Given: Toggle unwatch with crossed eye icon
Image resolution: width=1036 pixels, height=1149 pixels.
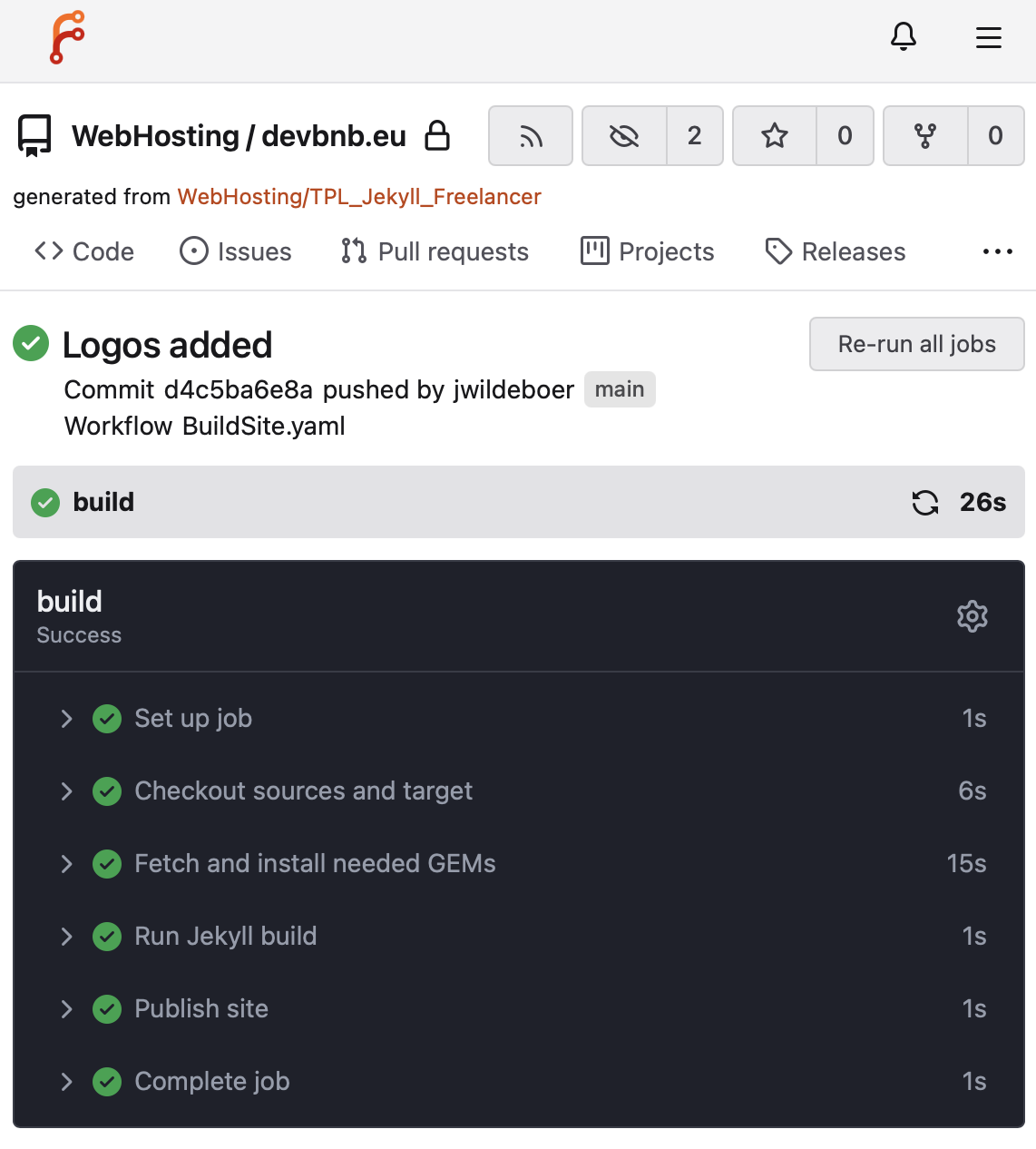Looking at the screenshot, I should coord(624,136).
